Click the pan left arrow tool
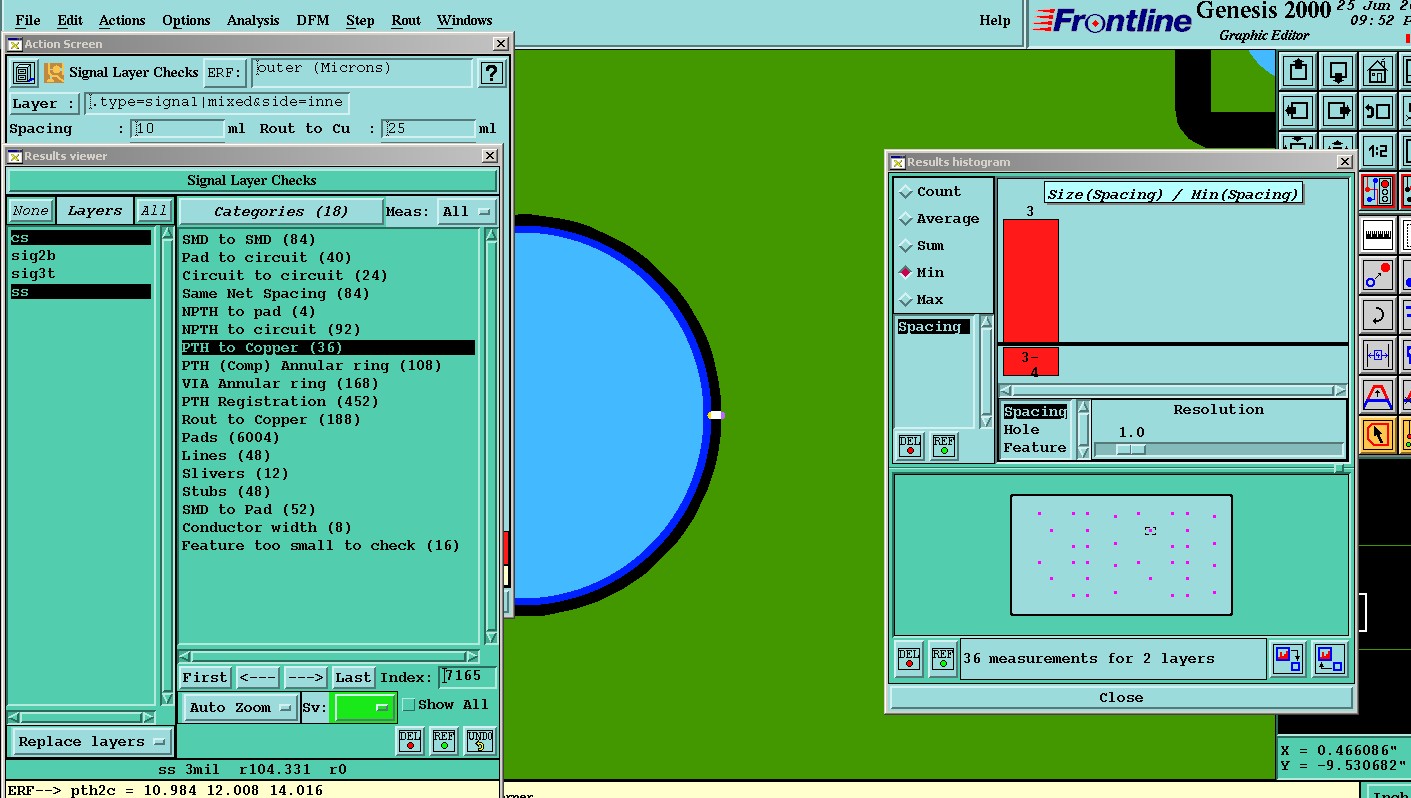 click(x=1298, y=111)
